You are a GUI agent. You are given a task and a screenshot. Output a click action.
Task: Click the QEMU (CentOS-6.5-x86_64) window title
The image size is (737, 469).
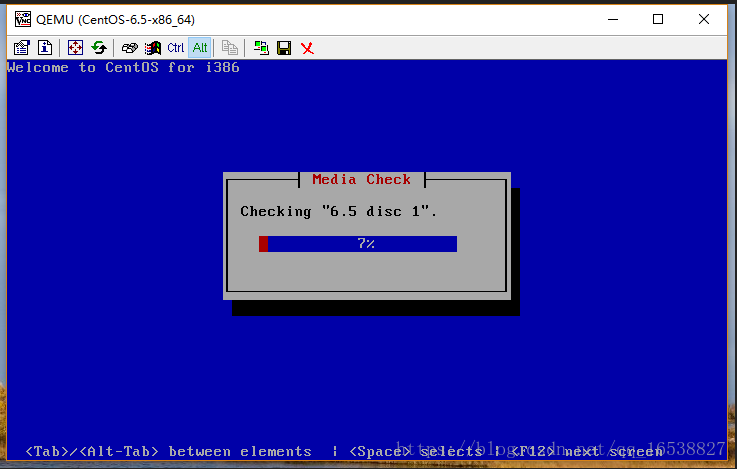coord(116,20)
